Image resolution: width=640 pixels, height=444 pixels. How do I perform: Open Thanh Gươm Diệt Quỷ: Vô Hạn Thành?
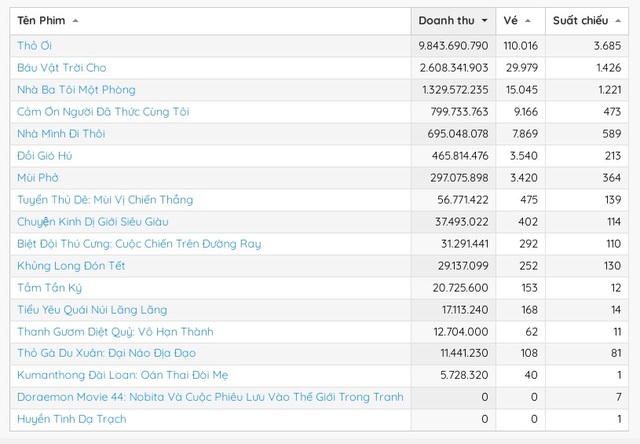click(115, 332)
